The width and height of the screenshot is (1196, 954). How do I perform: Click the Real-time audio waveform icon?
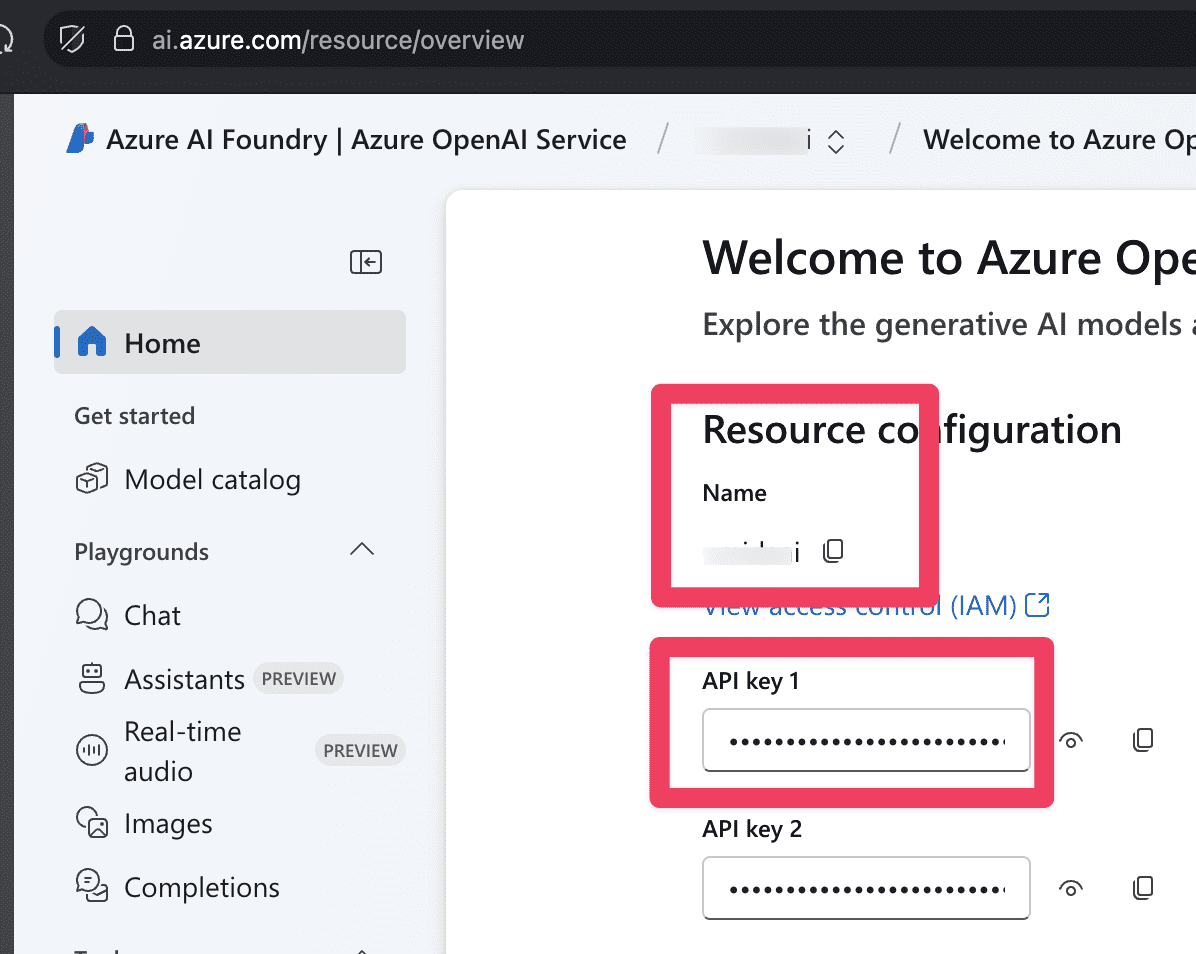(x=92, y=750)
